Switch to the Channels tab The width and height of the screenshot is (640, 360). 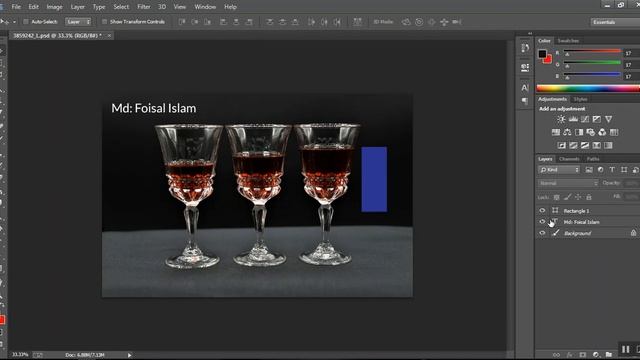point(569,159)
